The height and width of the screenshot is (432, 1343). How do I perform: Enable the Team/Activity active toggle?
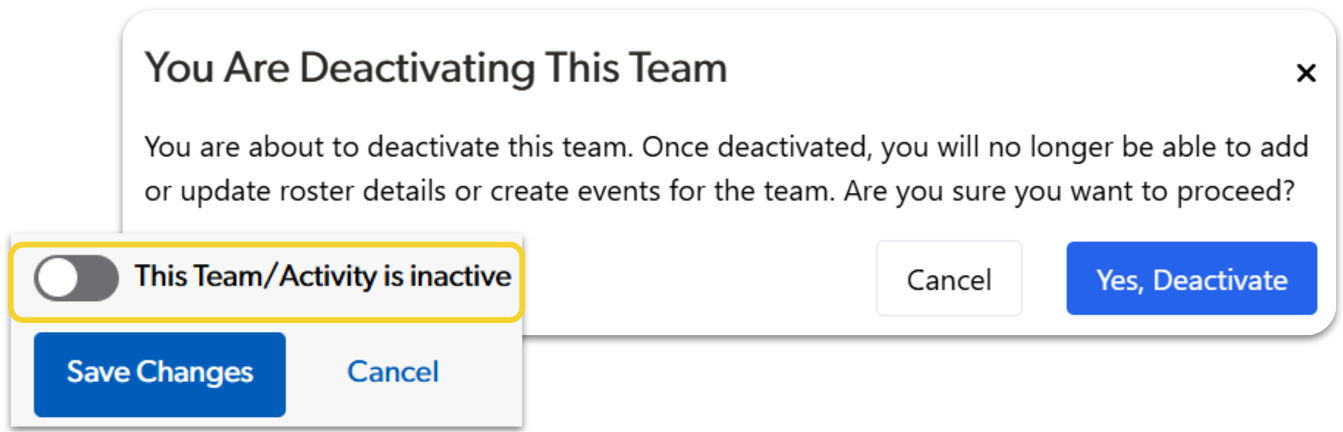point(76,277)
